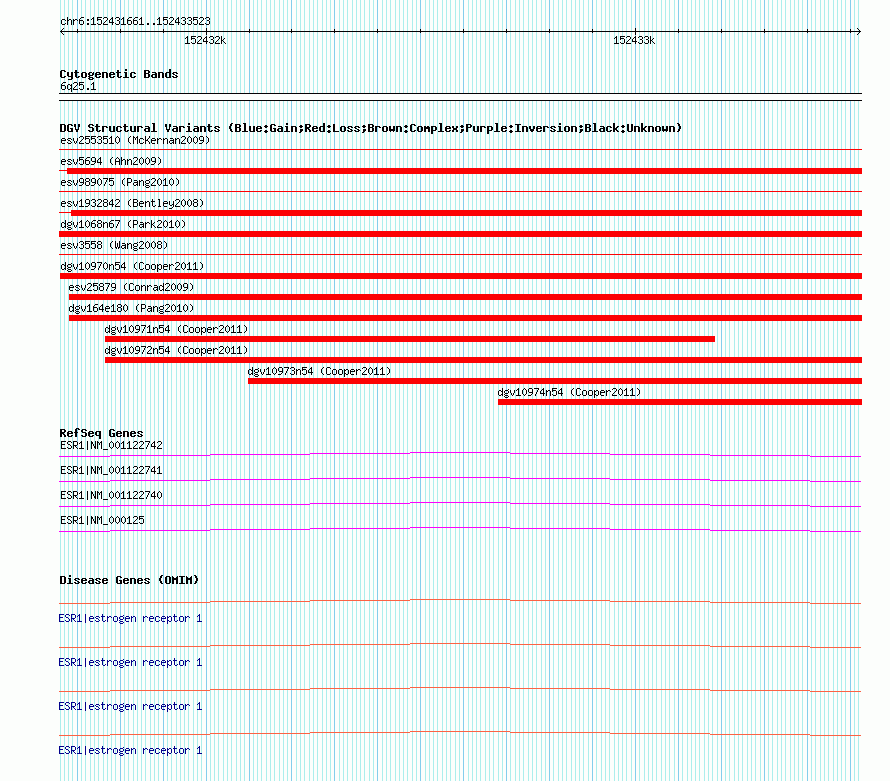Select the ESR1|NM_000125 transcript
Viewport: 890px width, 781px height.
pos(102,520)
